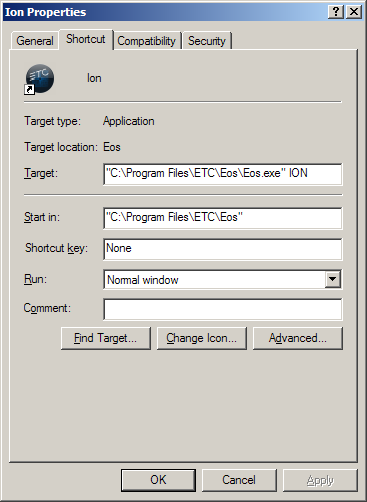The image size is (367, 502).
Task: Open the Change Icon dialog
Action: (x=202, y=338)
